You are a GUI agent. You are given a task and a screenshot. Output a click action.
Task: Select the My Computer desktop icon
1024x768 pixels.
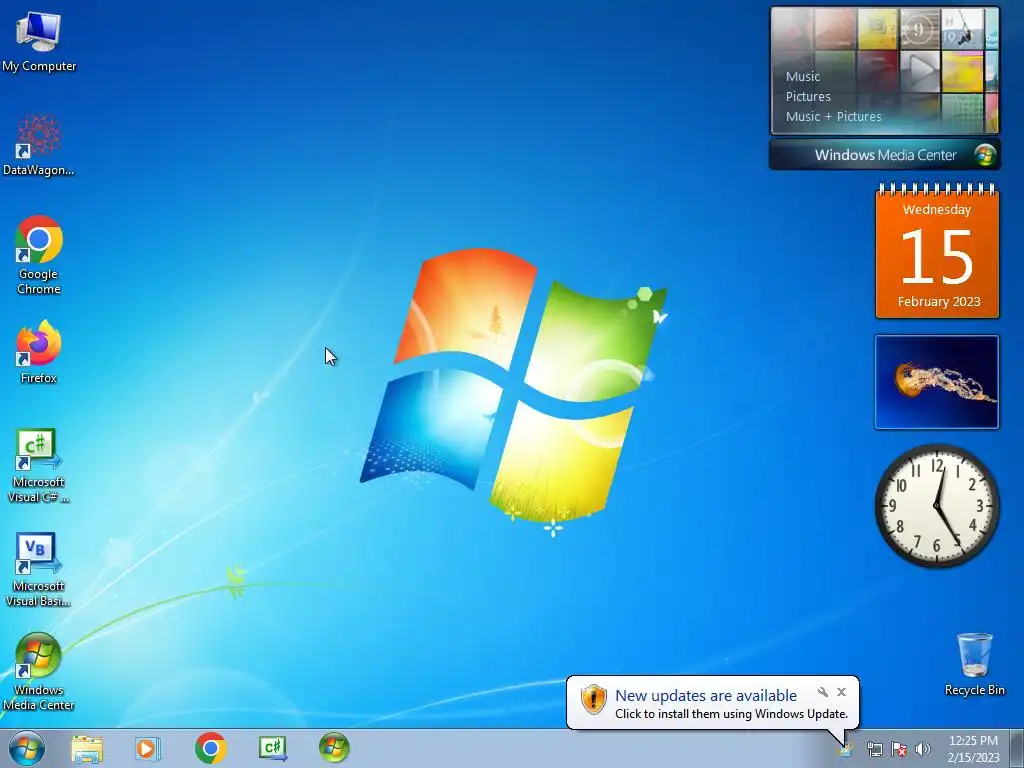pos(39,42)
